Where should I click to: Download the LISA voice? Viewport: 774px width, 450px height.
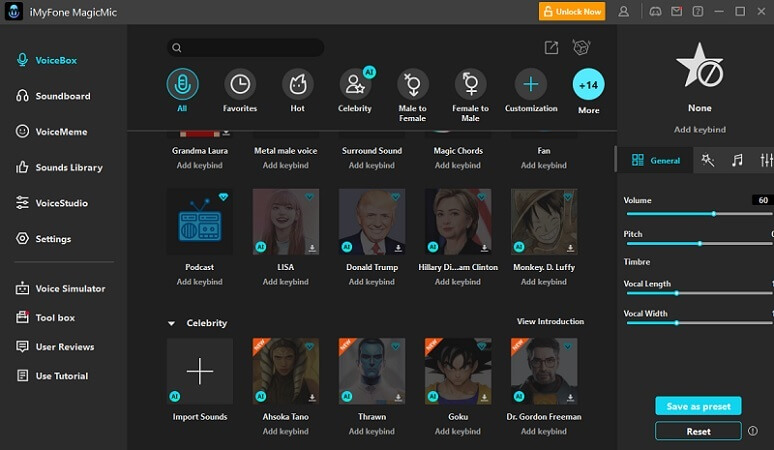point(312,248)
